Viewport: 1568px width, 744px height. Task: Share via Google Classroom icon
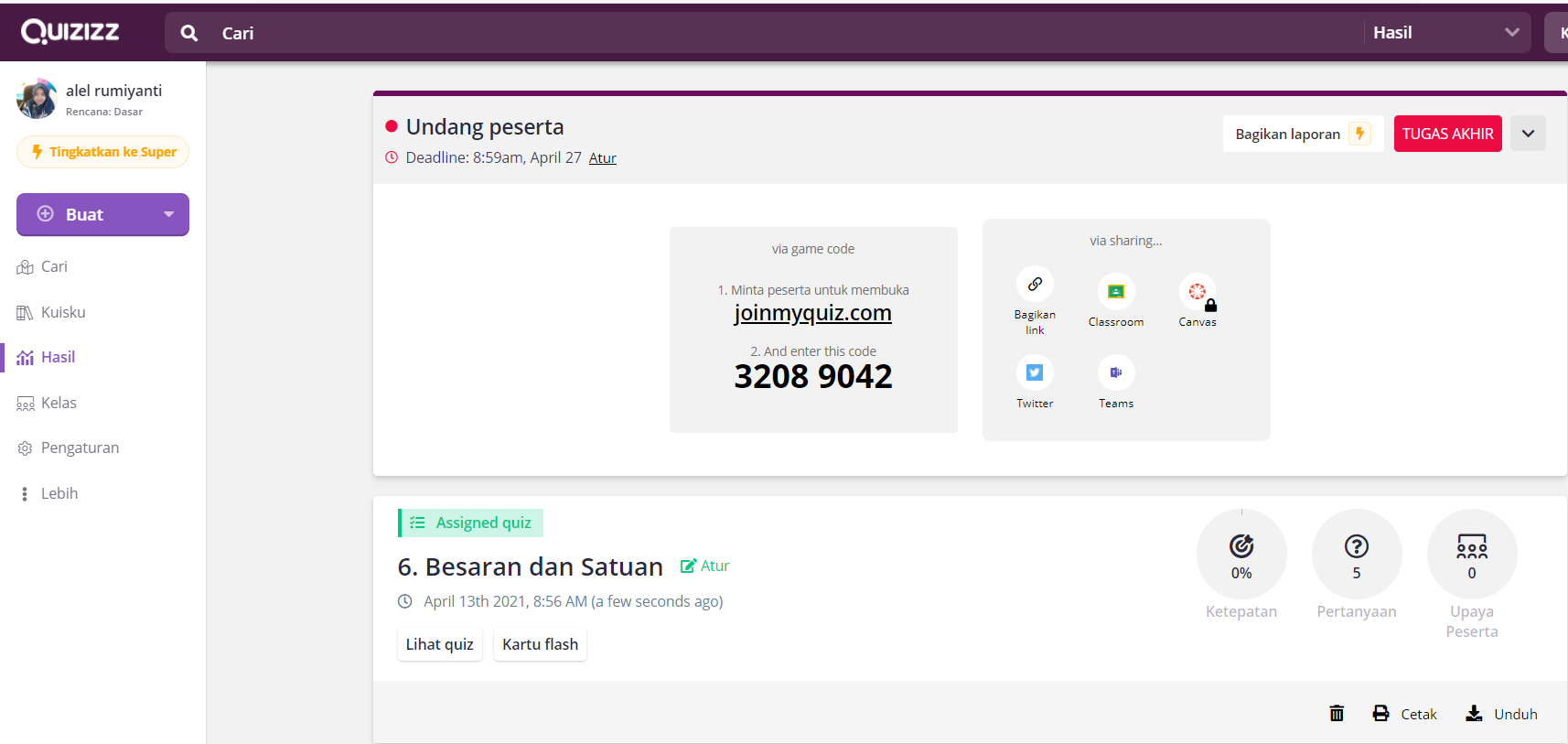[x=1116, y=292]
